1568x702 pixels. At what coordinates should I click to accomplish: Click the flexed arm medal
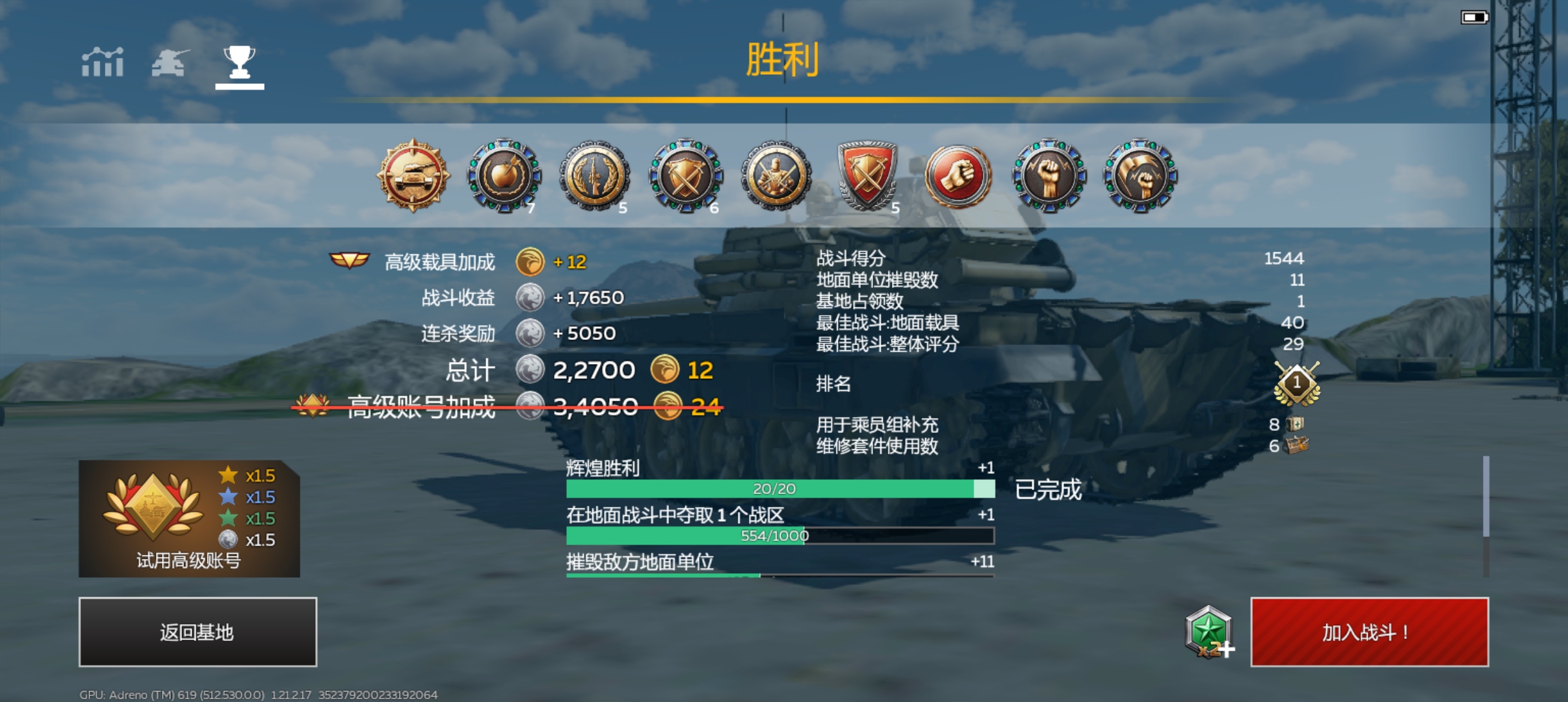1140,175
